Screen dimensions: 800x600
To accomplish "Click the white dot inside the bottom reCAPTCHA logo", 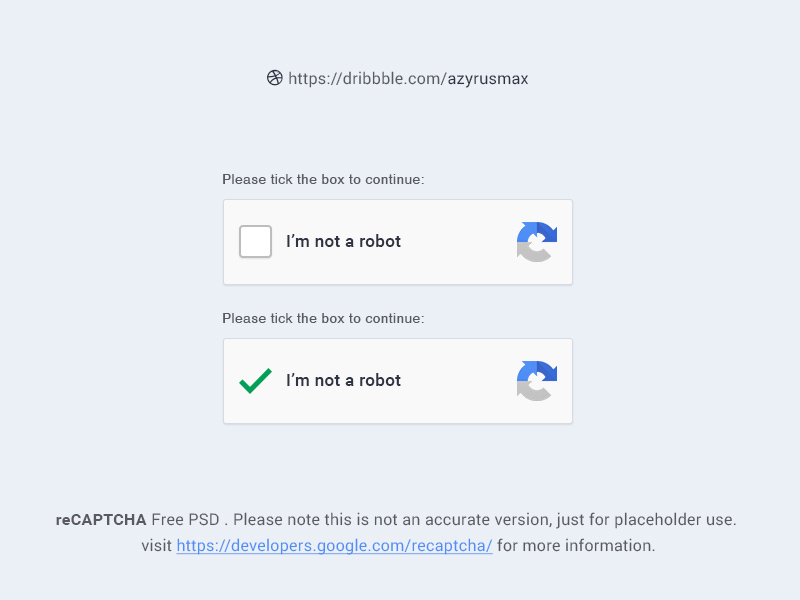I will 537,382.
